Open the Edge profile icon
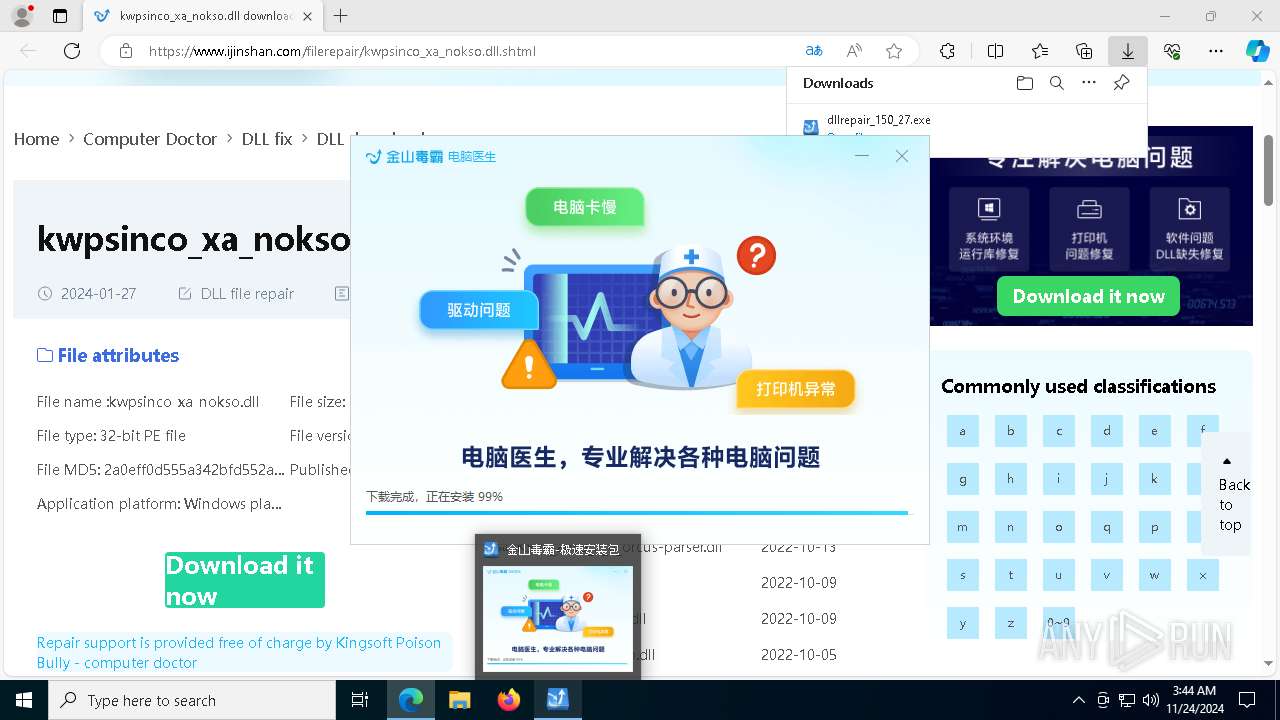This screenshot has width=1280, height=720. tap(21, 16)
